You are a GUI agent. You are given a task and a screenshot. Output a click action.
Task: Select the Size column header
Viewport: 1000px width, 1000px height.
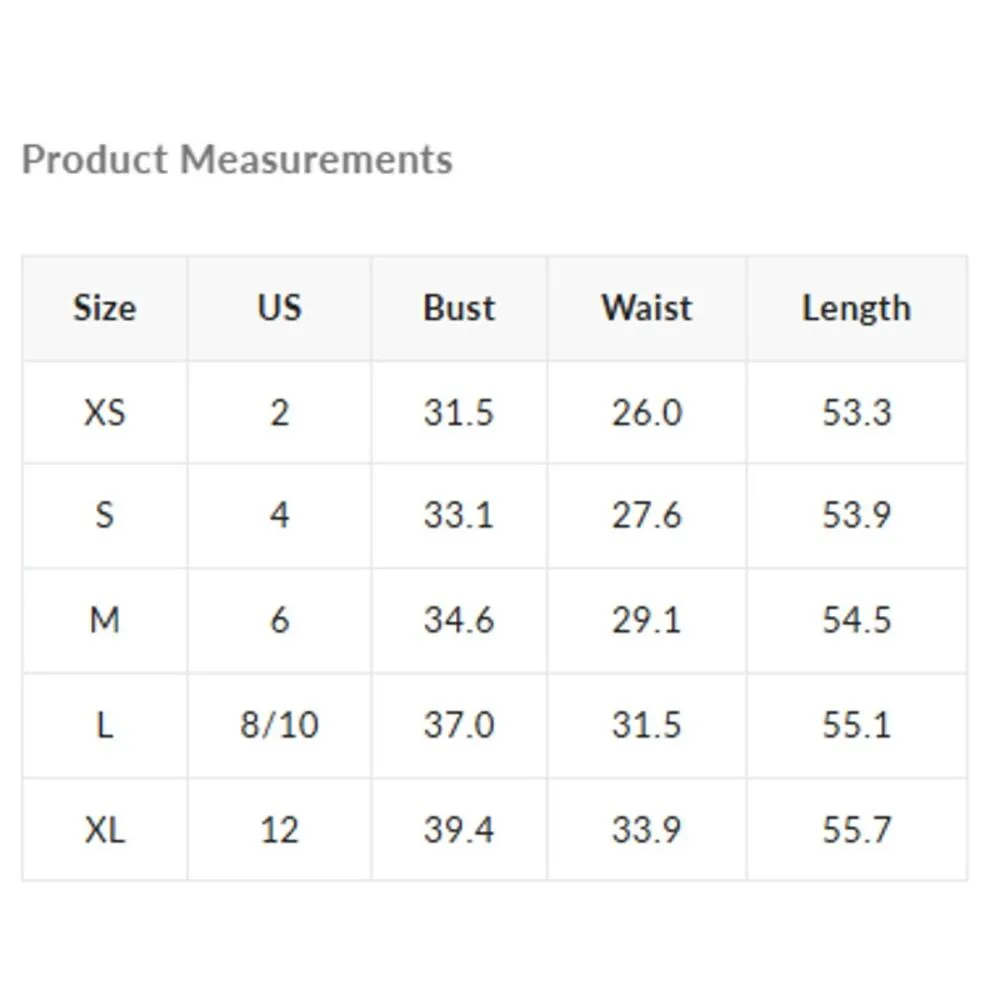point(104,308)
